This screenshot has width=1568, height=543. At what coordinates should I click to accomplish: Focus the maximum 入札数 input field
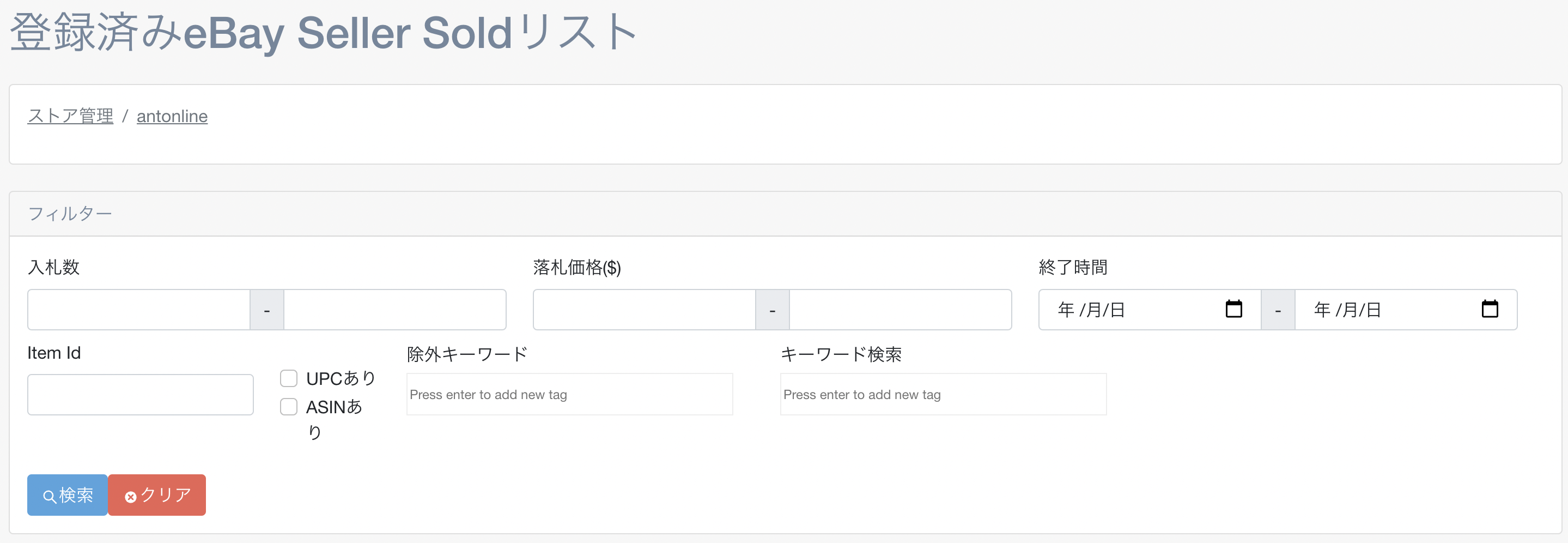[394, 310]
